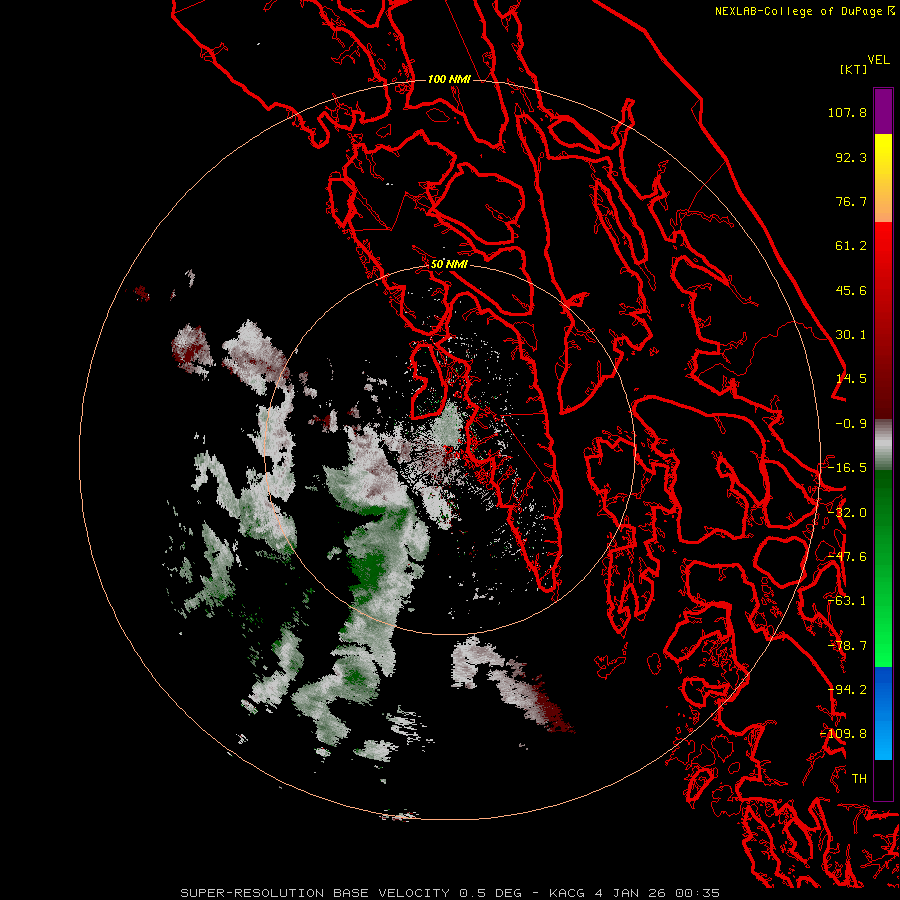Click the -47.6 velocity scale value
The height and width of the screenshot is (900, 900).
point(847,557)
